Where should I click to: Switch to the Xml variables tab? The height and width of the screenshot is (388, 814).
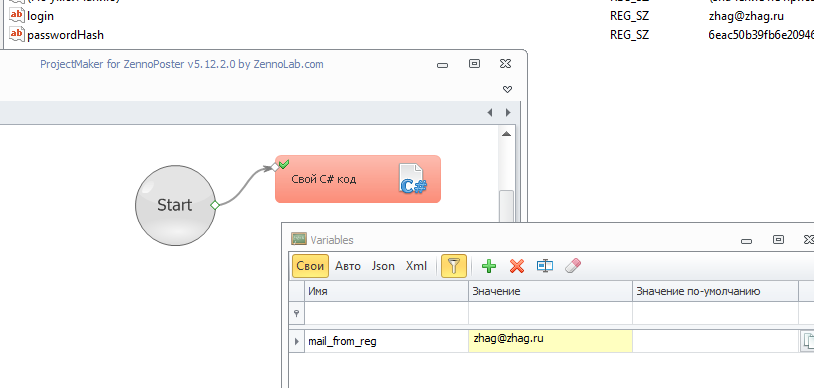point(416,266)
